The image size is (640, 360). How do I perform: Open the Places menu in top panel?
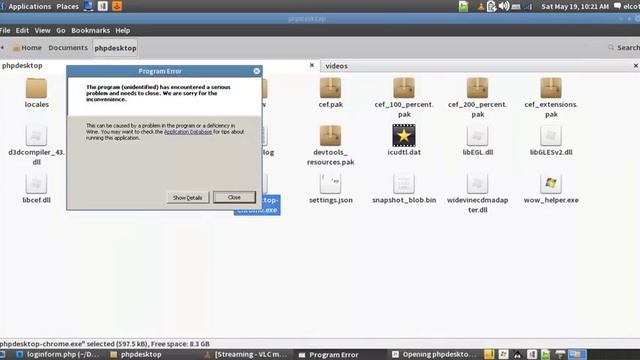(67, 7)
